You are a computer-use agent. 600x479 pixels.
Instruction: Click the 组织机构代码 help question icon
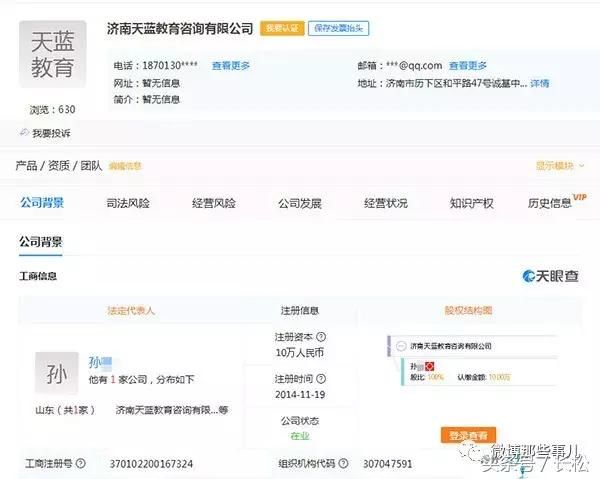343,463
